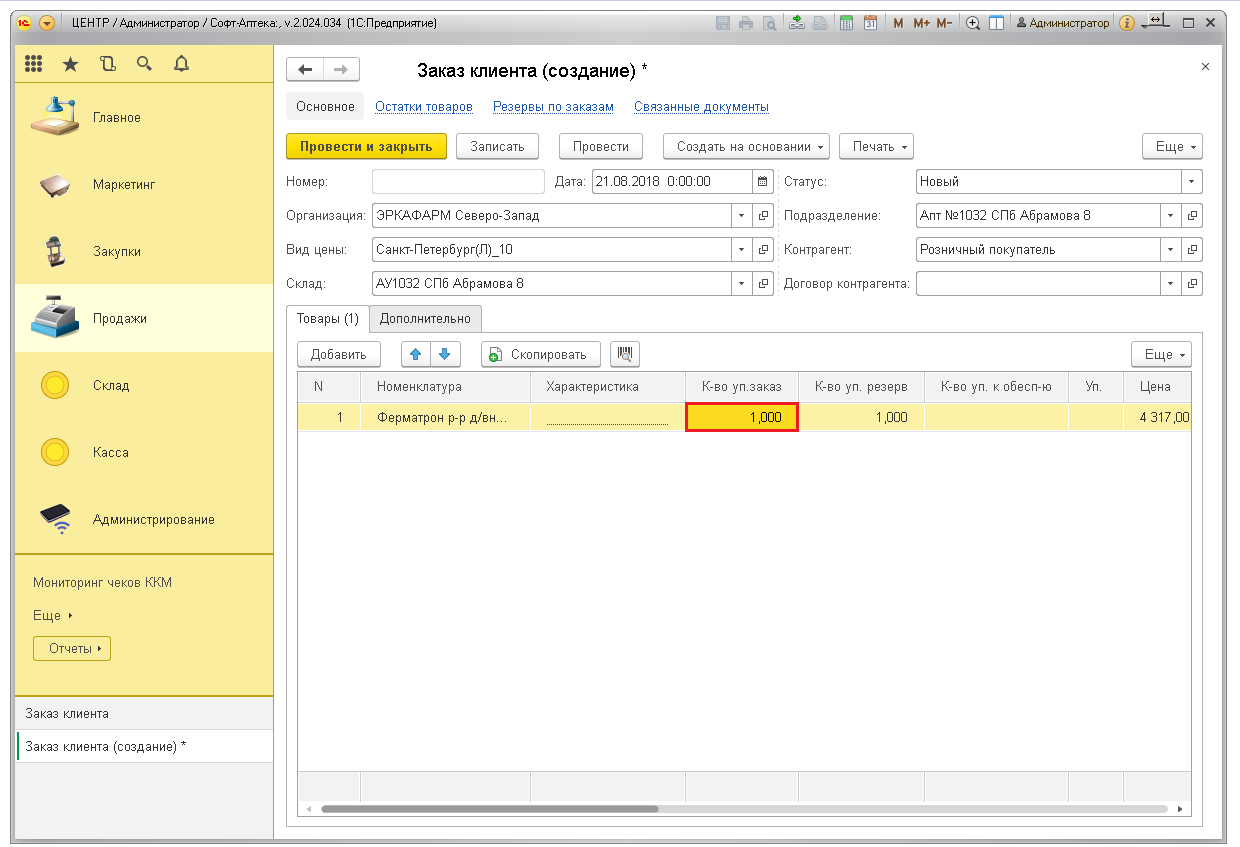The image size is (1240, 847).
Task: Open the Остатки товаров link
Action: pos(423,107)
